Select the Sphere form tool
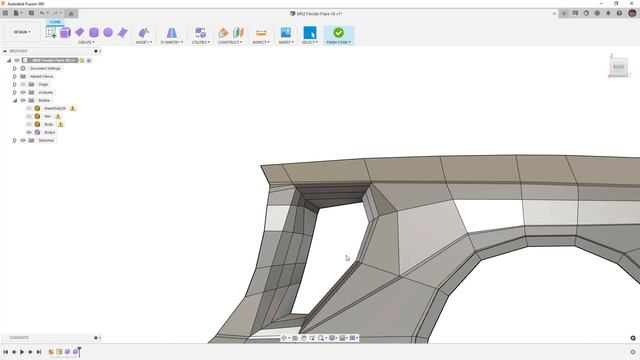640x360 pixels. [x=108, y=32]
